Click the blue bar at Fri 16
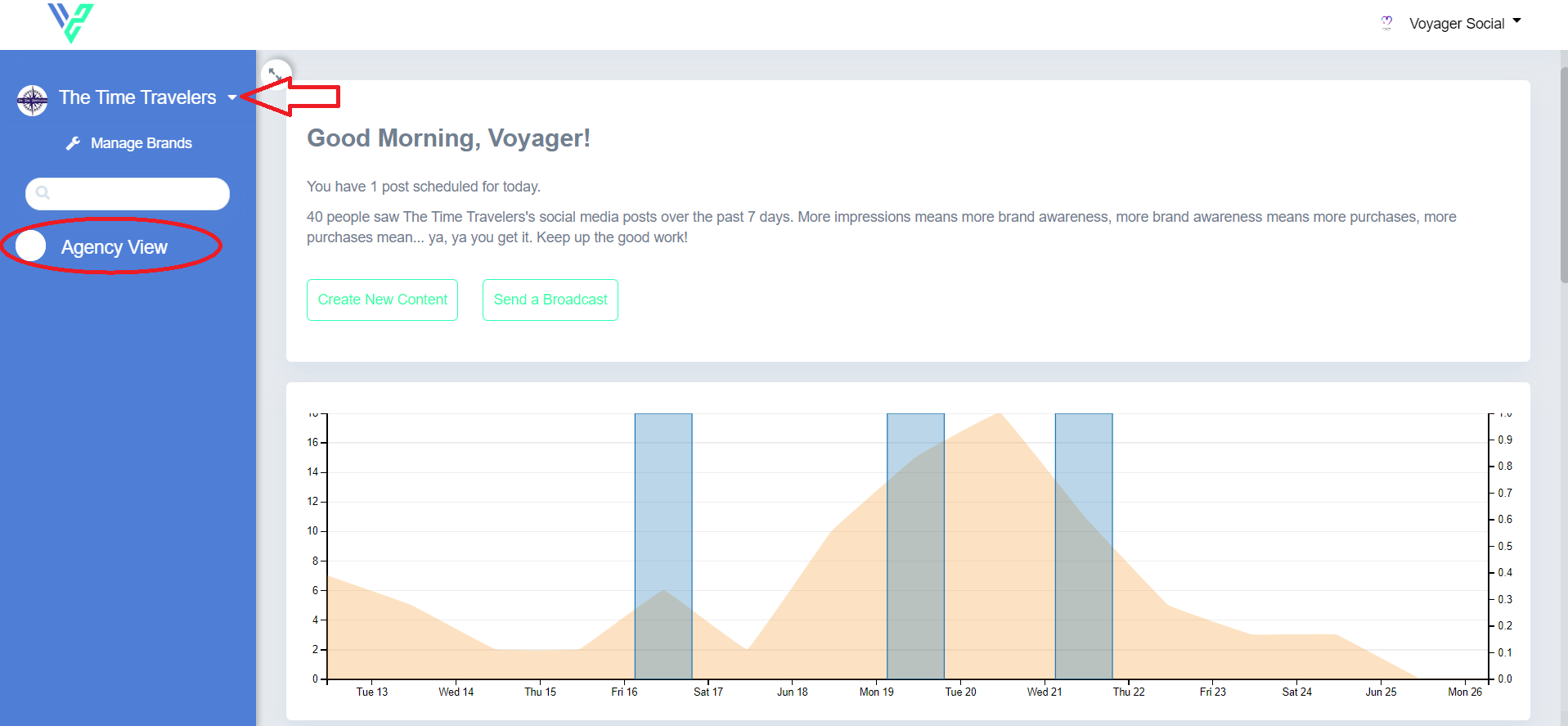This screenshot has height=726, width=1568. click(x=663, y=546)
